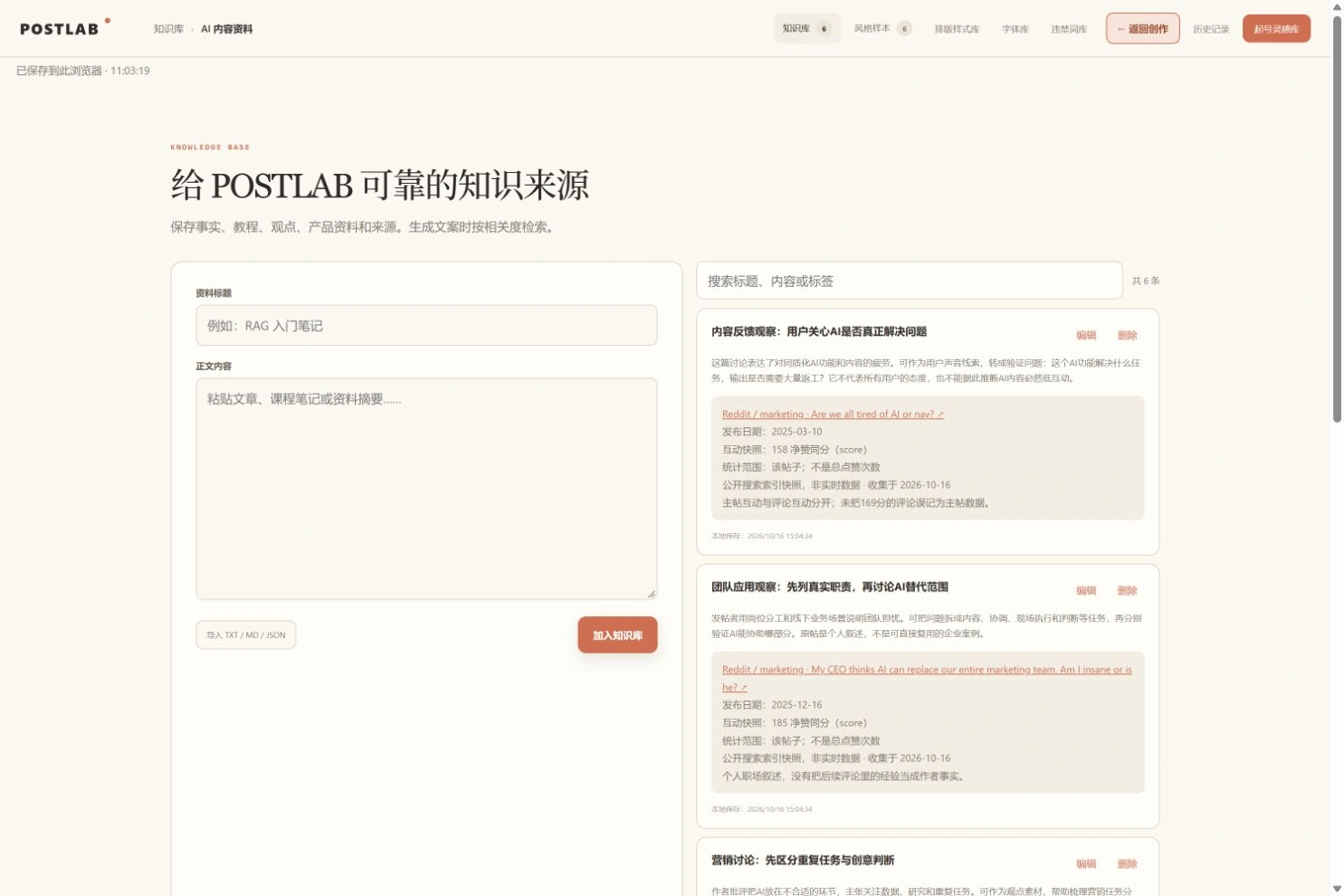Screen dimensions: 1344x896
Task: Click the scrollbar's down arrow
Action: point(1337,889)
